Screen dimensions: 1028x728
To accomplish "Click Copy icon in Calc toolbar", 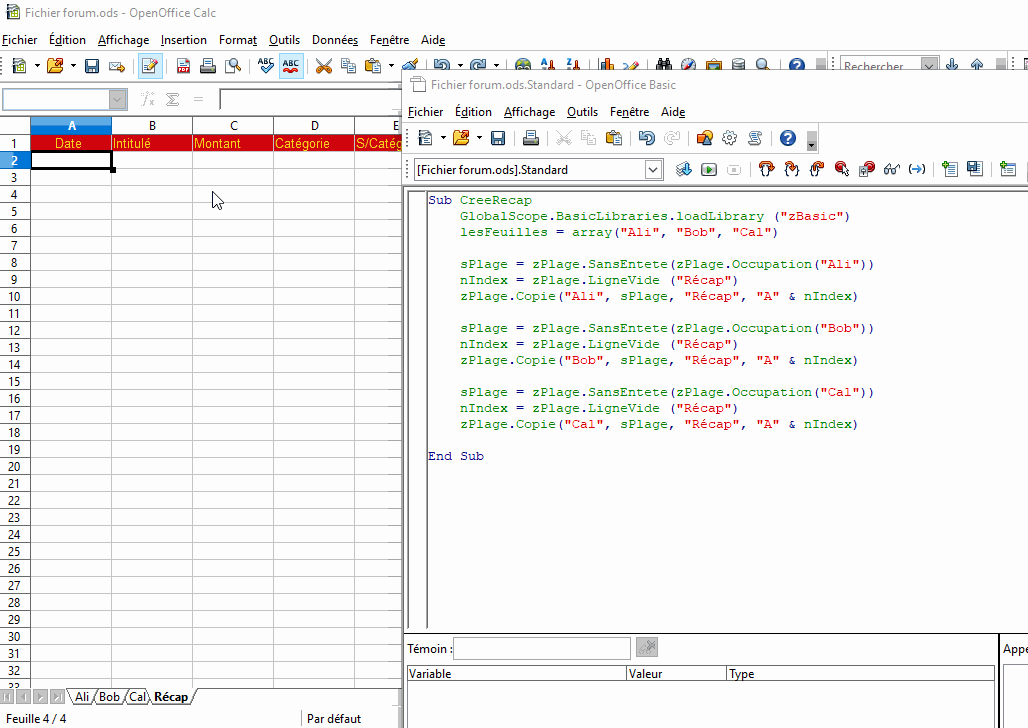I will [348, 66].
